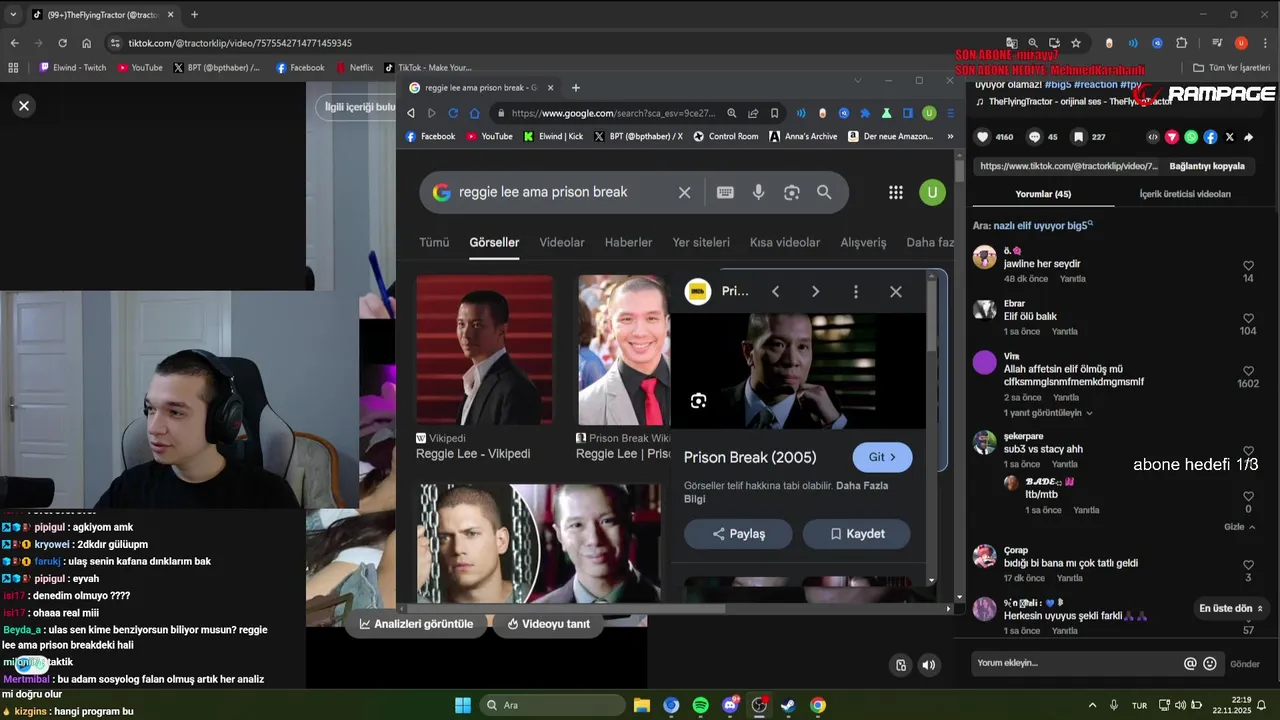
Task: Open the Google apps grid
Action: point(896,192)
